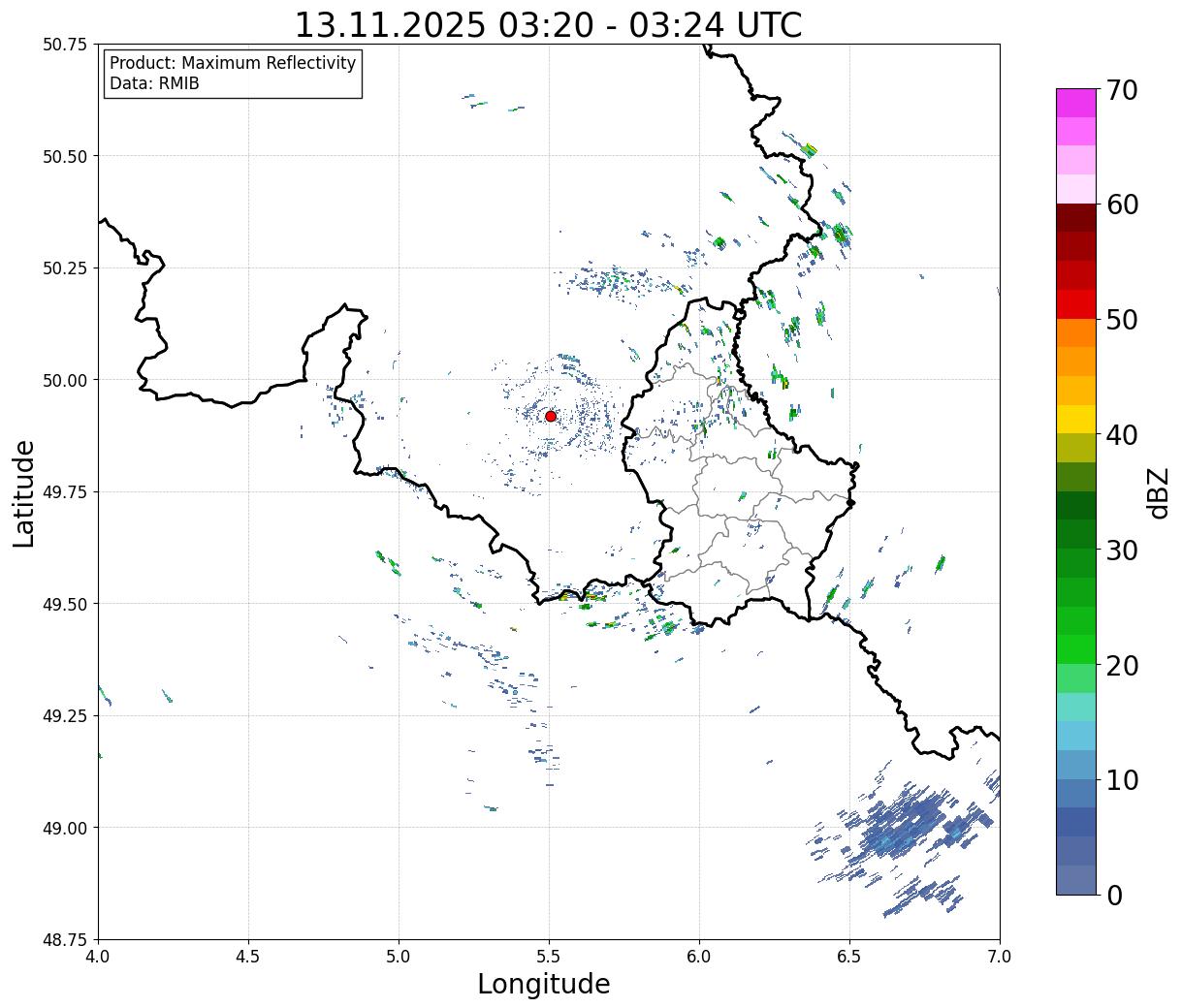The width and height of the screenshot is (1182, 1008).
Task: Click the plot title showing 13.11.2025 time
Action: pyautogui.click(x=548, y=24)
